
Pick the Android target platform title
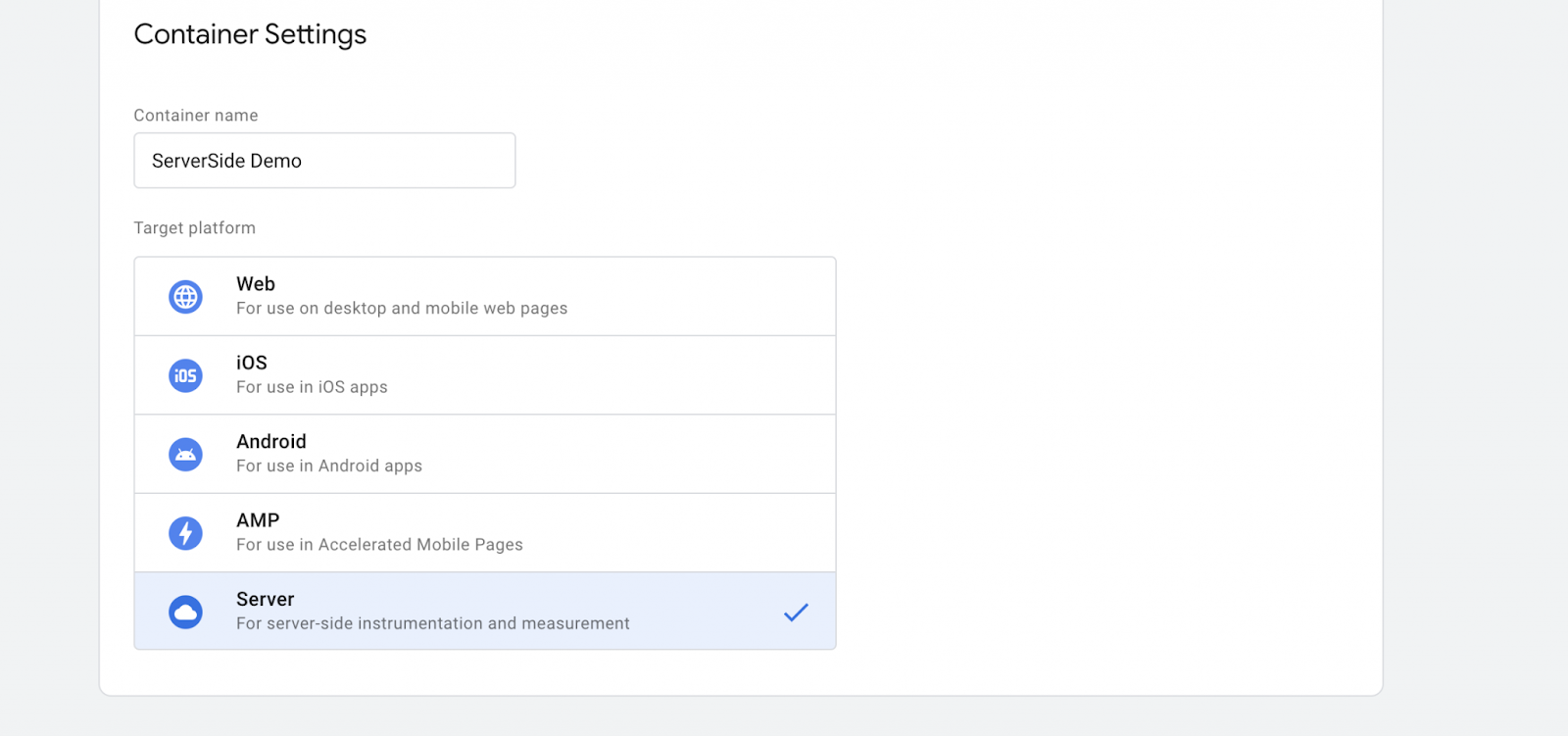[x=271, y=442]
